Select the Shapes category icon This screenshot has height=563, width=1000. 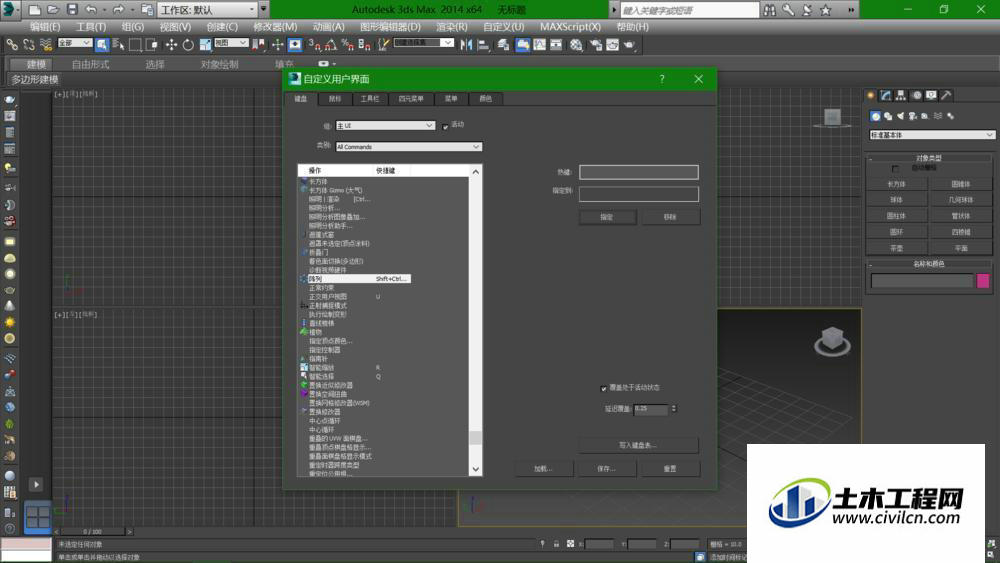pos(888,116)
